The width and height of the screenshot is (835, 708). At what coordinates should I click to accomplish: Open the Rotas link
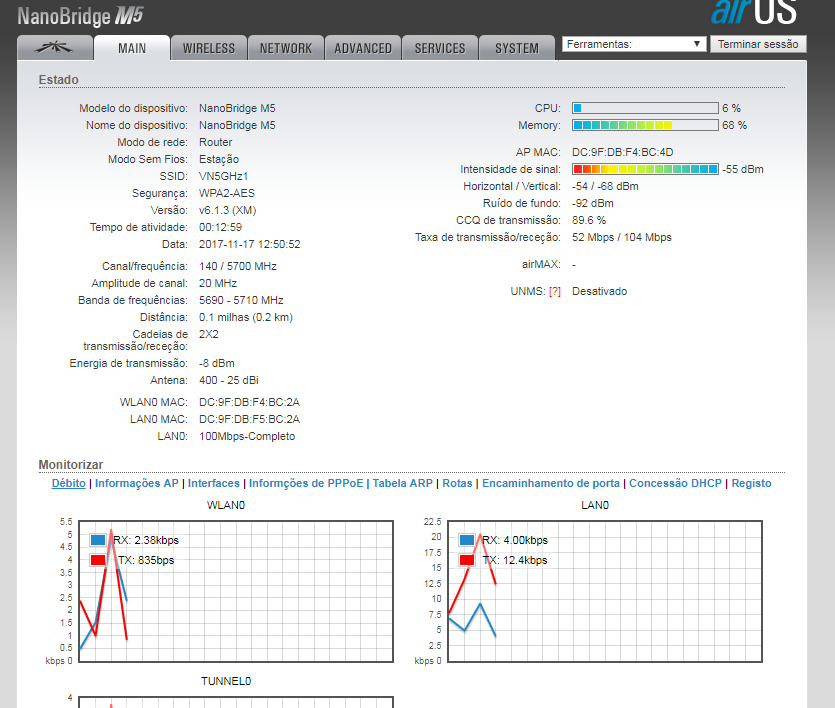click(457, 483)
